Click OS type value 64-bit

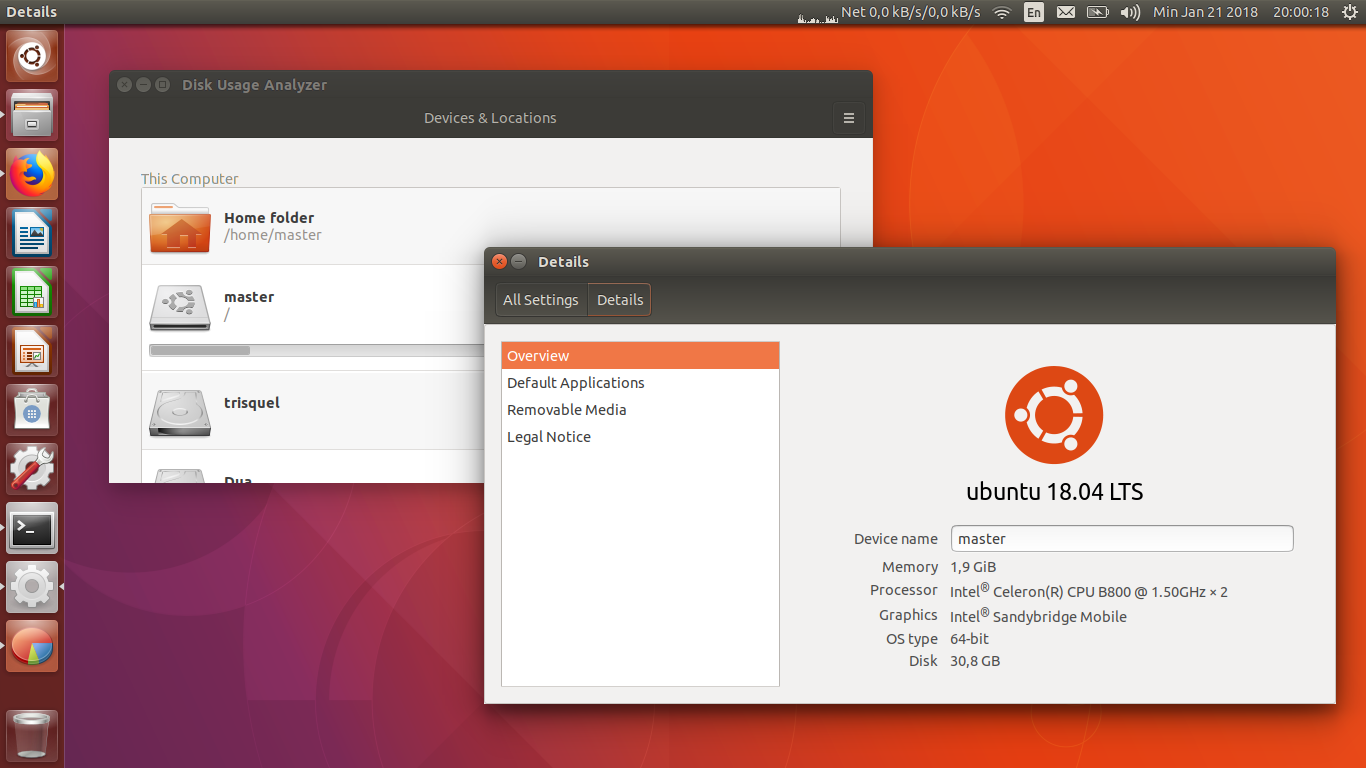tap(969, 639)
